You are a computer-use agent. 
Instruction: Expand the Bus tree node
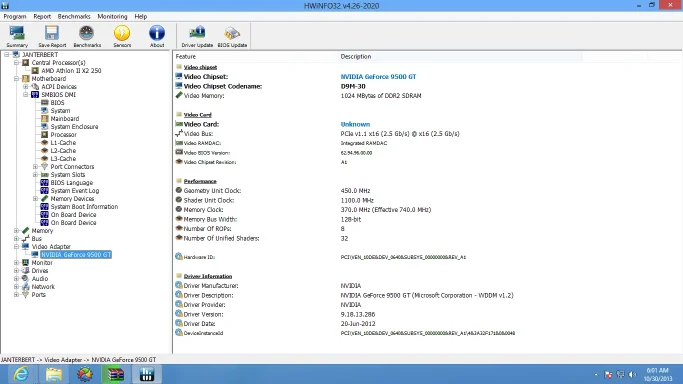16,239
